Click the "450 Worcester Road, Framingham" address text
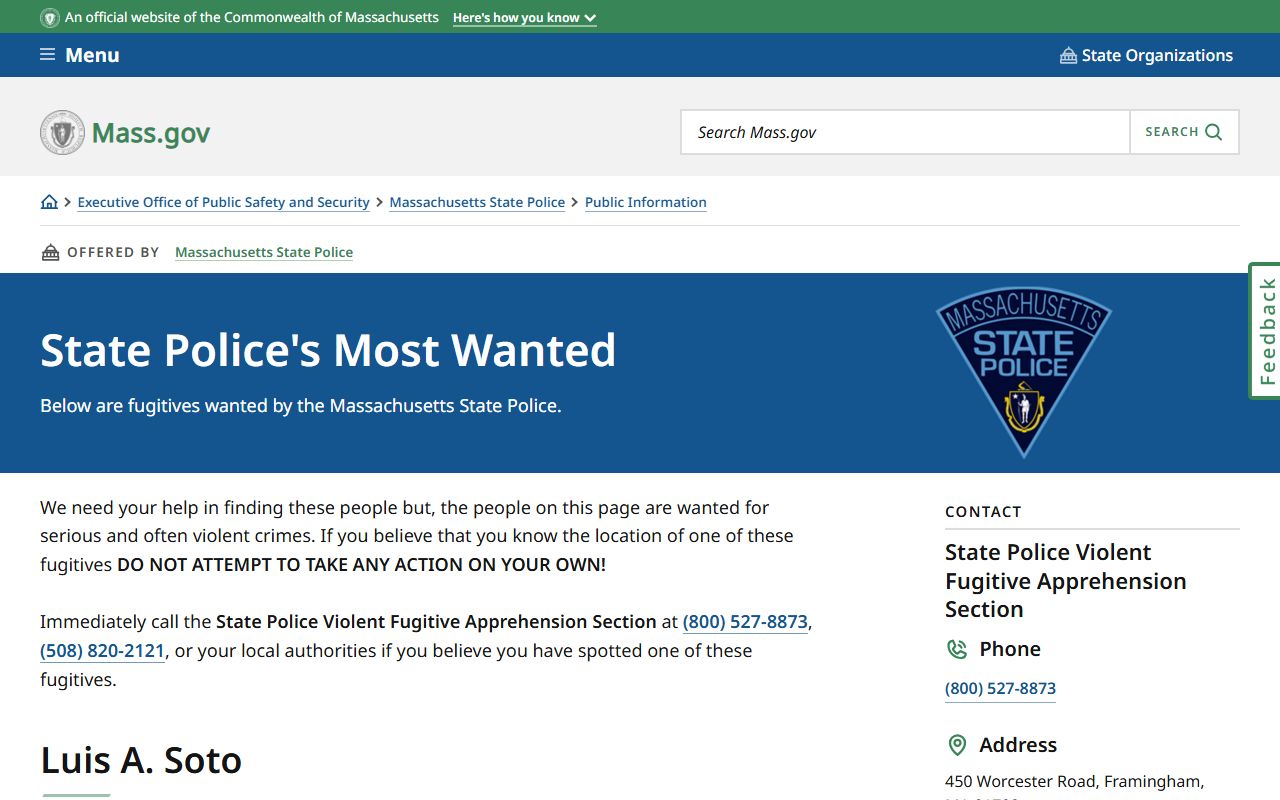 tap(1074, 781)
